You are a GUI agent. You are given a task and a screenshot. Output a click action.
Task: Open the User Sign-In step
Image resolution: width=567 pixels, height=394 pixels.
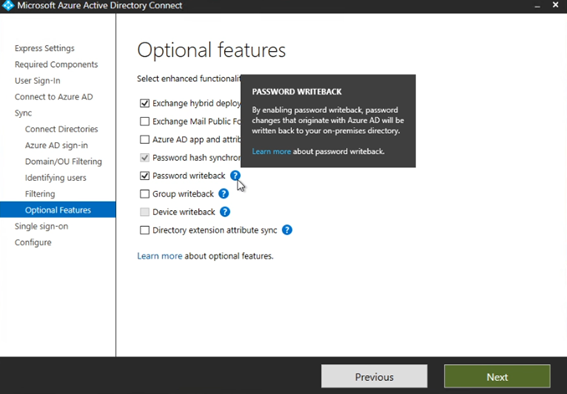coord(37,81)
